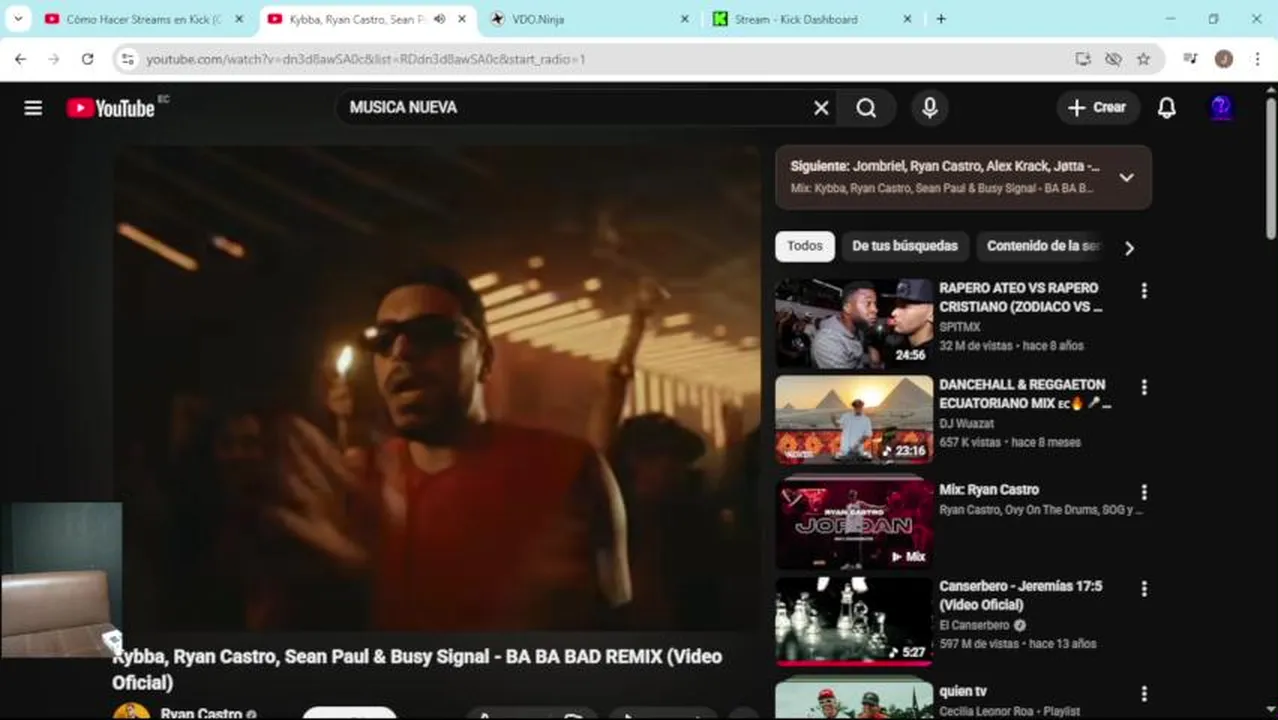Click the browser forward arrow

click(54, 59)
